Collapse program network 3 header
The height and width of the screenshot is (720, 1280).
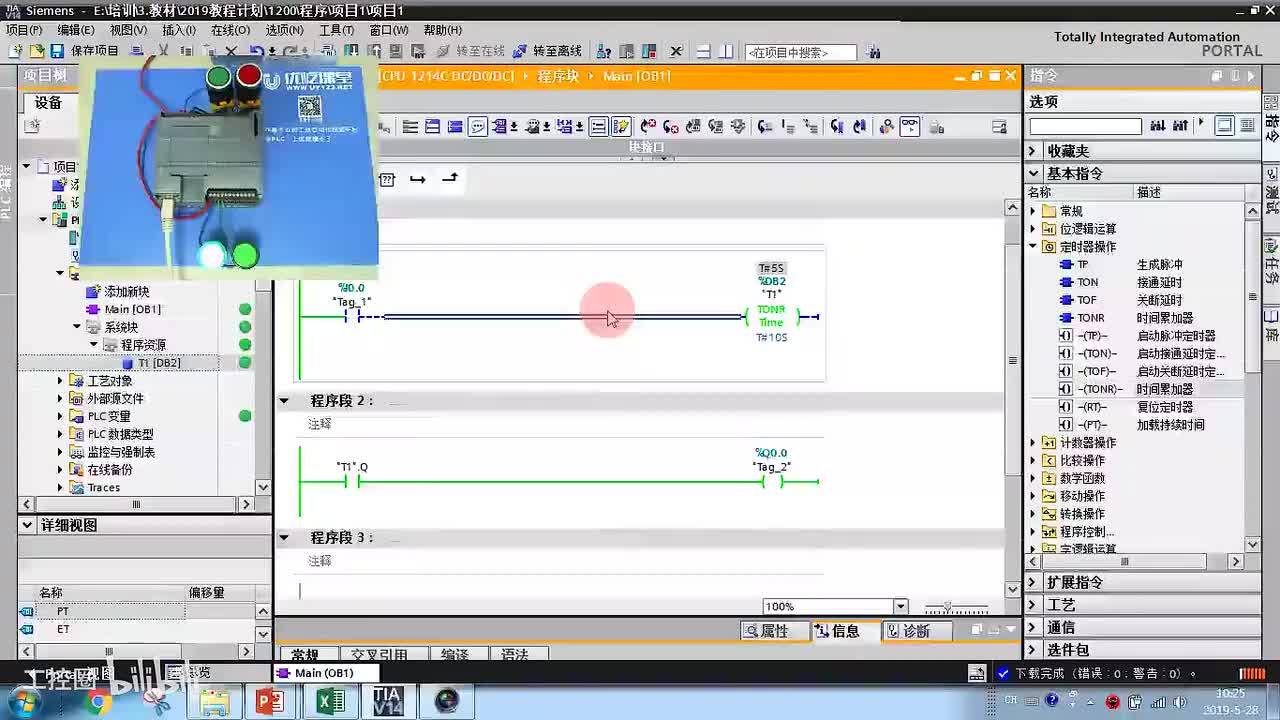coord(284,538)
